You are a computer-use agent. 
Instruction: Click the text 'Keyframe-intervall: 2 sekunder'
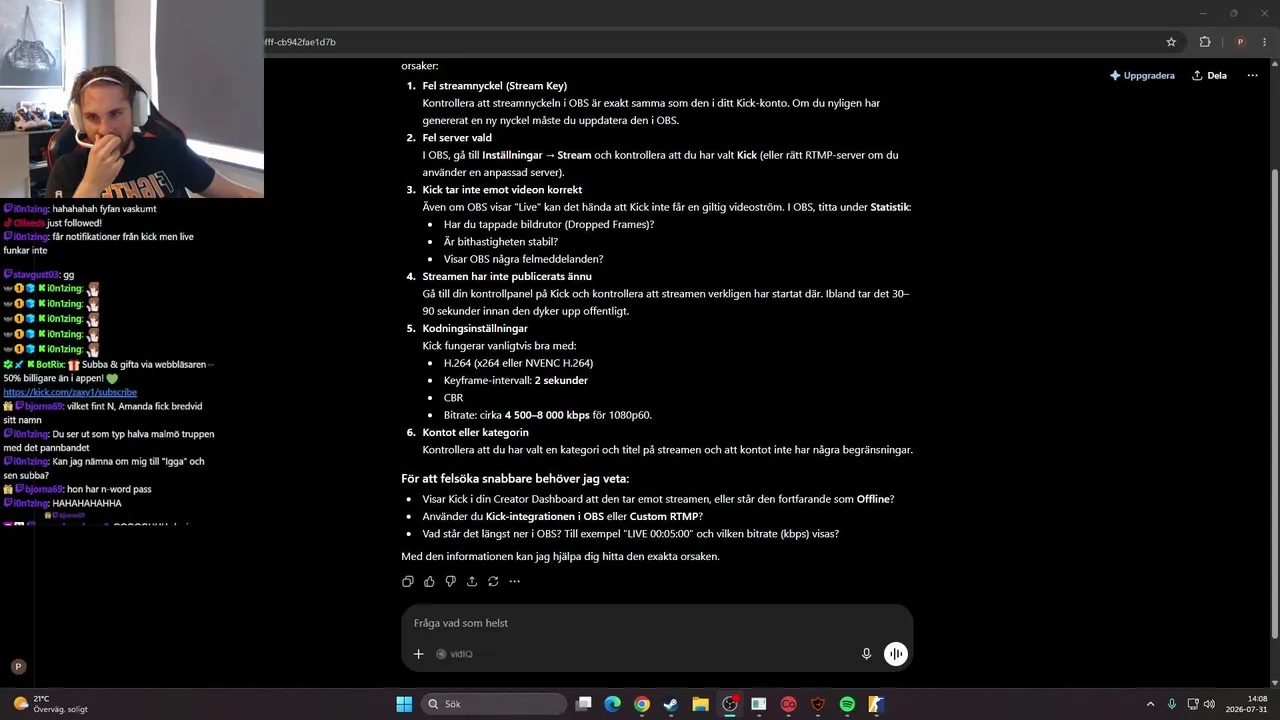pos(516,380)
